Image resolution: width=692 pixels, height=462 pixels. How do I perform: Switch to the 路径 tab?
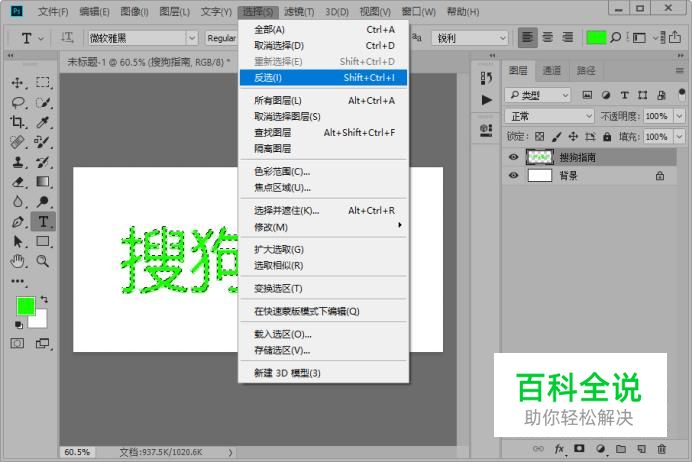tap(586, 70)
